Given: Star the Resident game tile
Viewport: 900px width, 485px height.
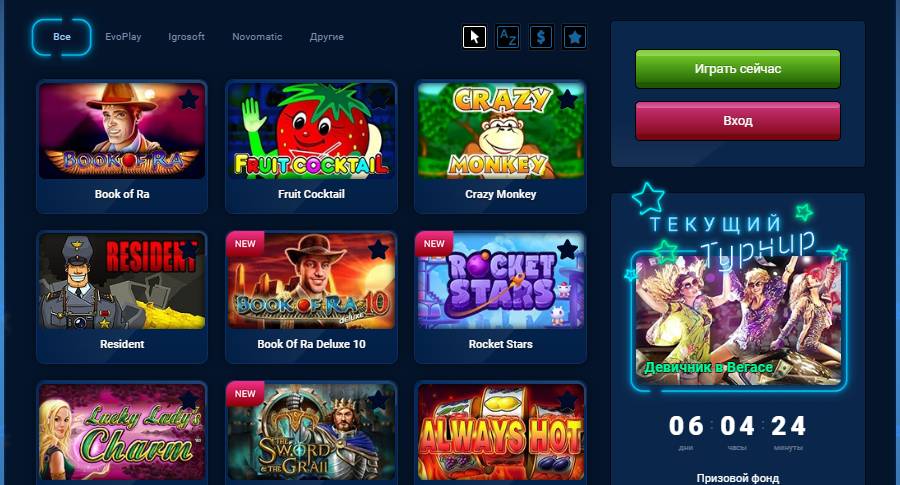Looking at the screenshot, I should point(189,250).
